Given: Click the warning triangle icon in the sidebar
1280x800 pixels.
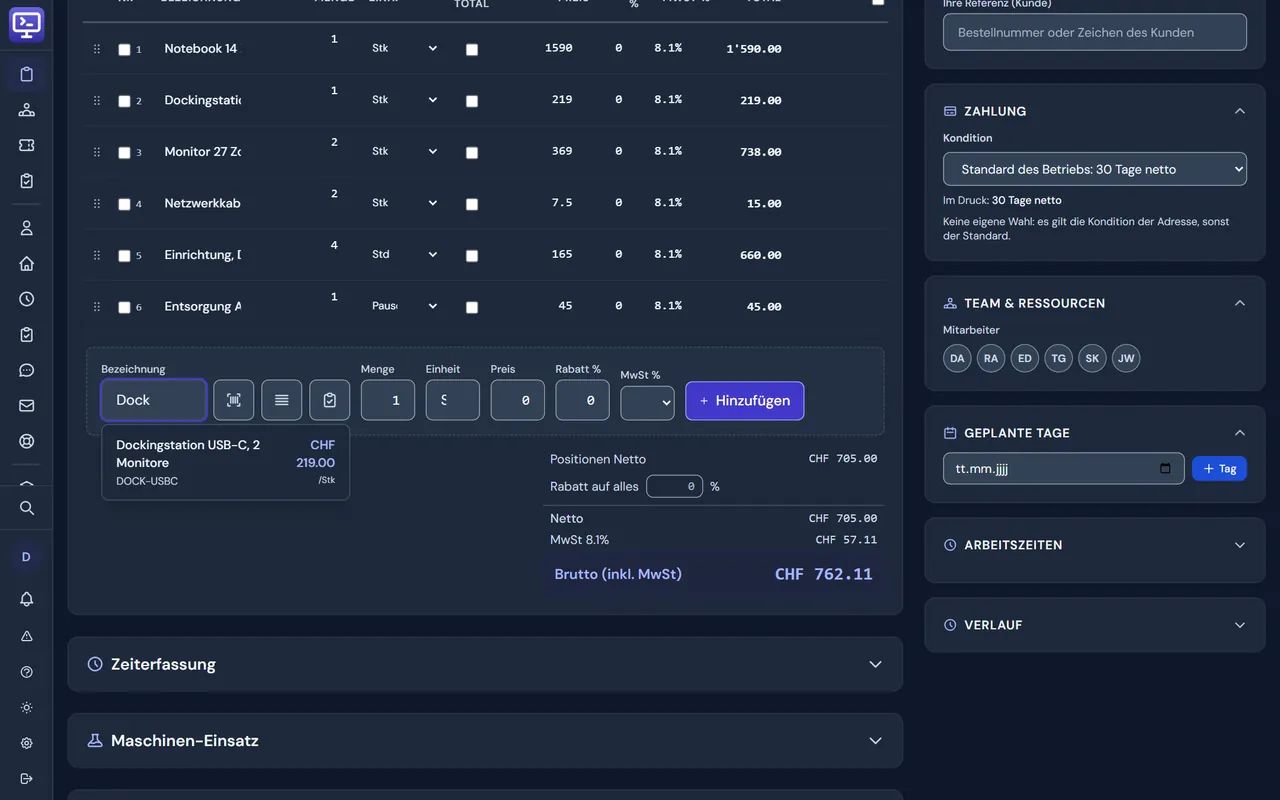Looking at the screenshot, I should 27,636.
